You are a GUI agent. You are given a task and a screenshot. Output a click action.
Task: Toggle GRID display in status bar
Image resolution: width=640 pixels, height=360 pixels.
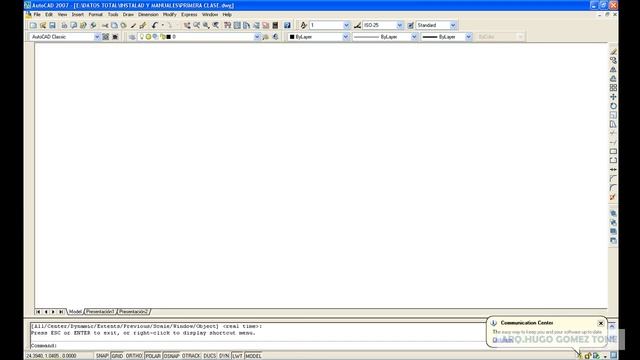pos(117,356)
